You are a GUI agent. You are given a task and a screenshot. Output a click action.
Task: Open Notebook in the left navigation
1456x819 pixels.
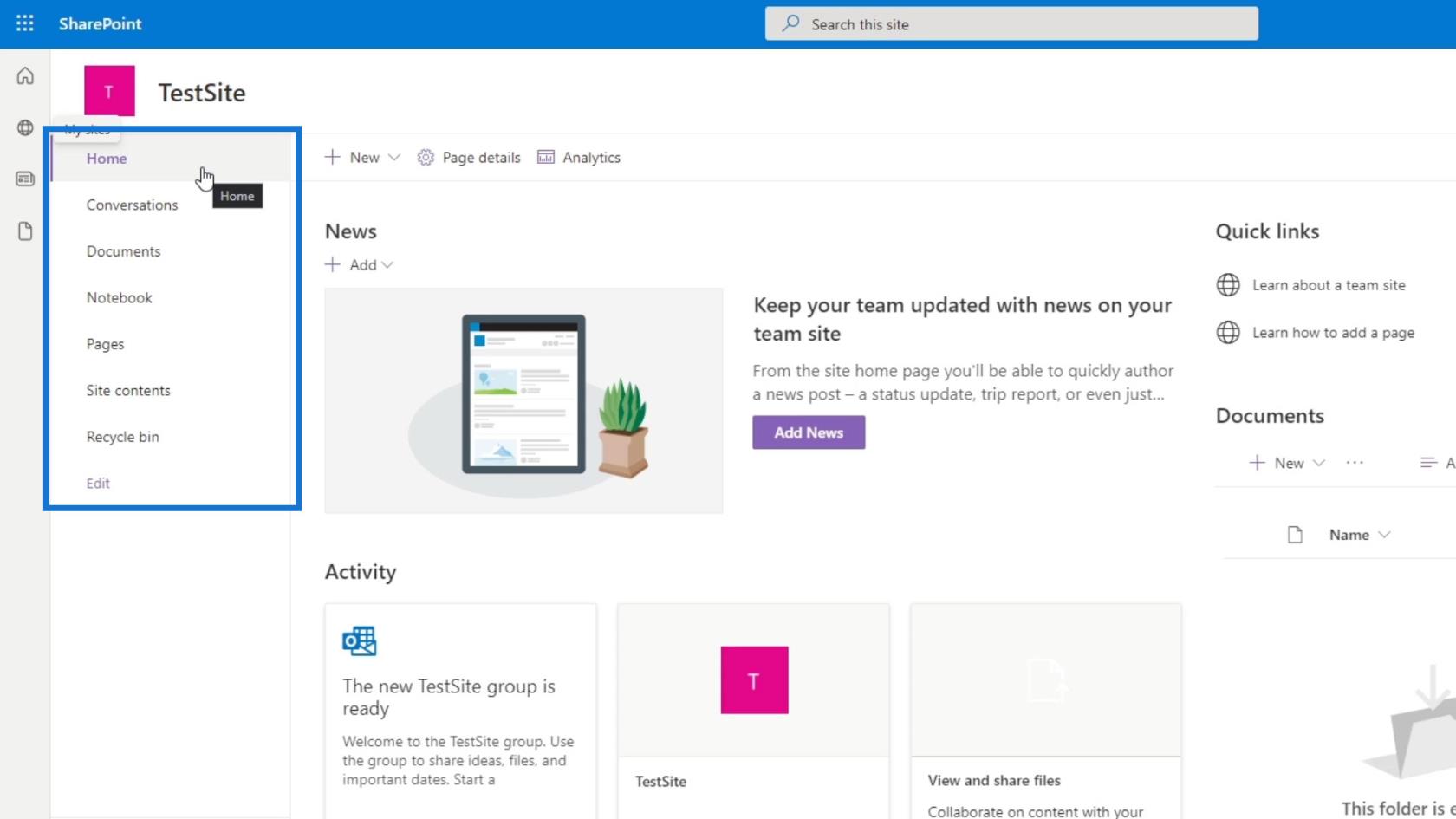119,297
